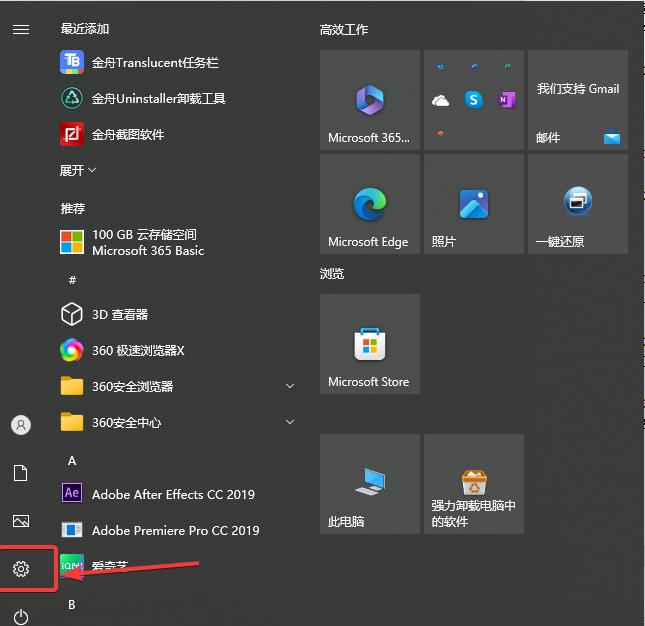The width and height of the screenshot is (645, 626).
Task: Expand the 360安全浏览器 folder chevron
Action: pyautogui.click(x=290, y=386)
